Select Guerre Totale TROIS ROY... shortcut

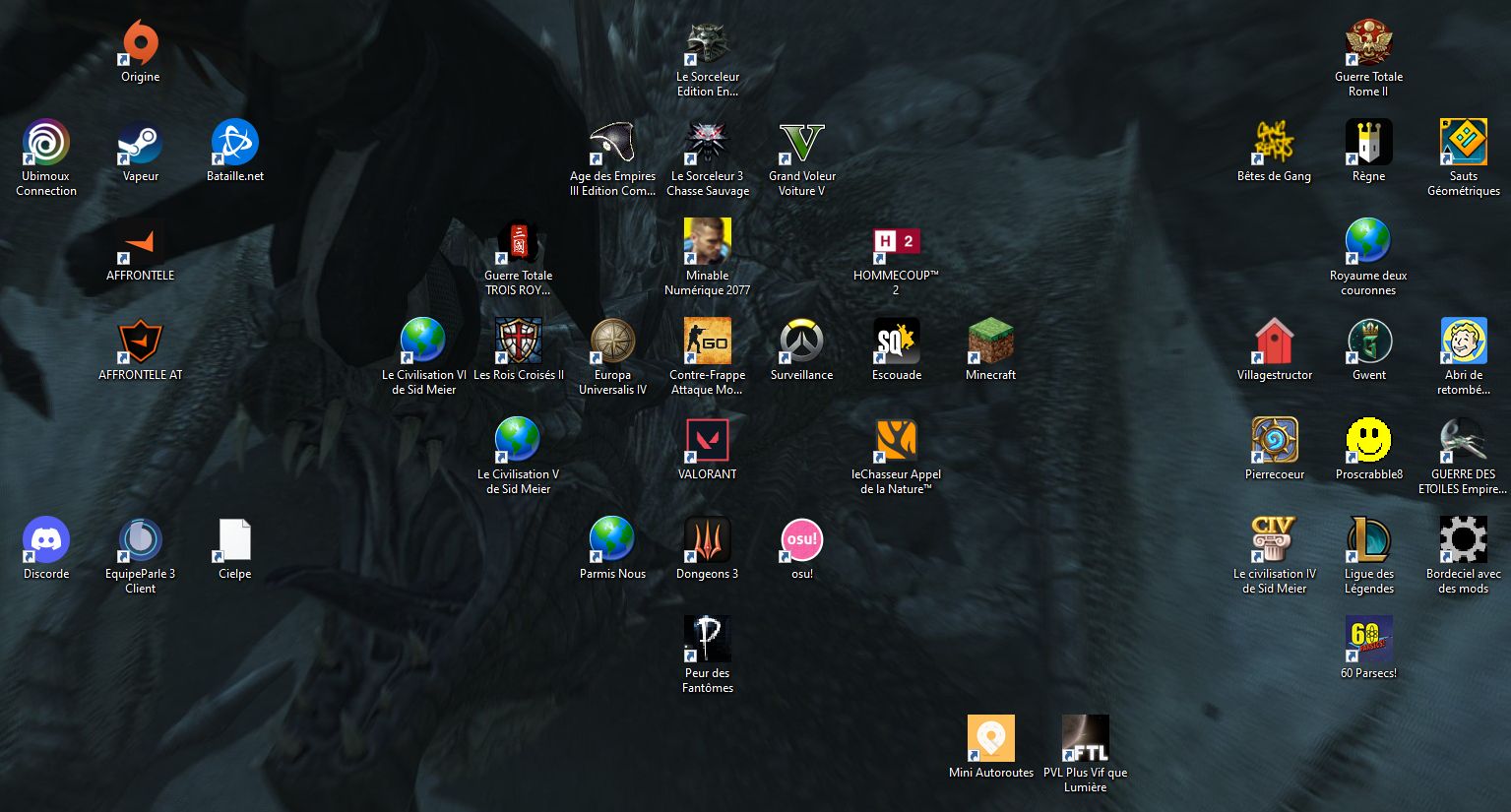[519, 242]
